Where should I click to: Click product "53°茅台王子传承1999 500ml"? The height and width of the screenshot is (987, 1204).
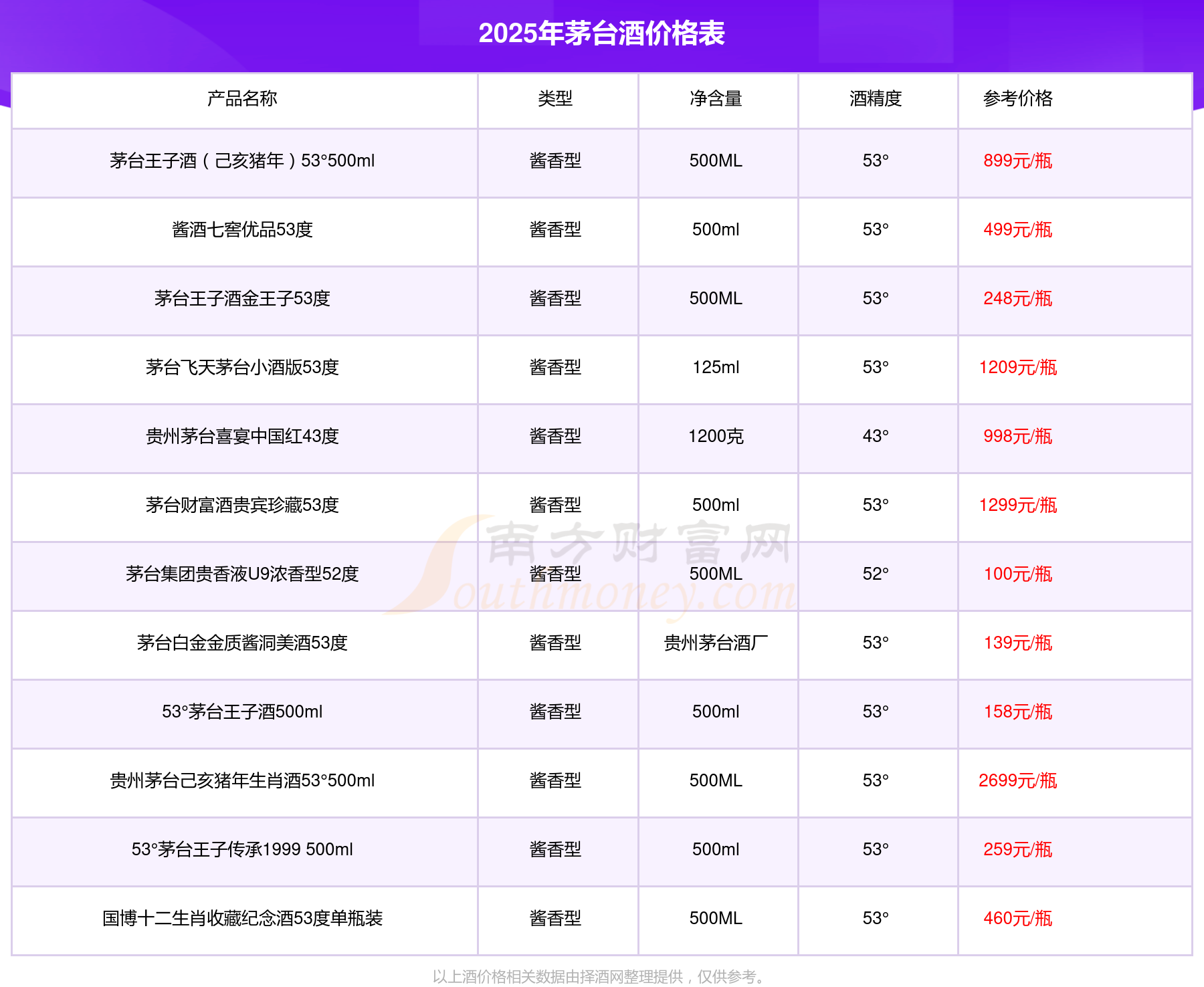click(x=242, y=849)
